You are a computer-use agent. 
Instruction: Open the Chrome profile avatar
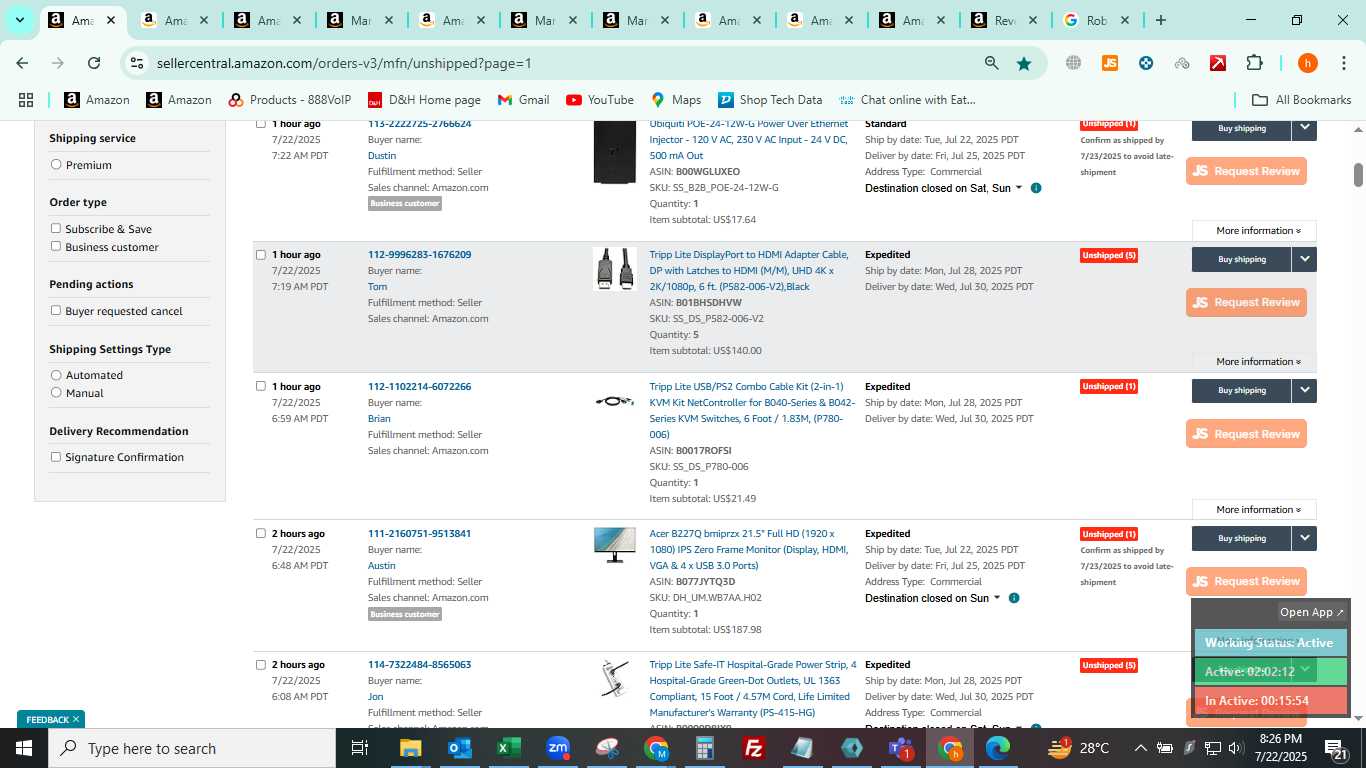click(1307, 63)
